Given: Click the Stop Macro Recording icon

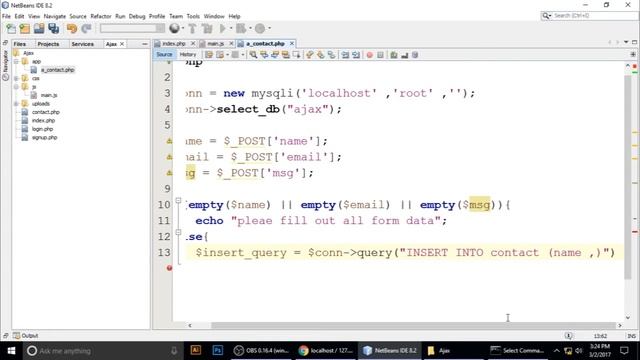Looking at the screenshot, I should pyautogui.click(x=380, y=55).
